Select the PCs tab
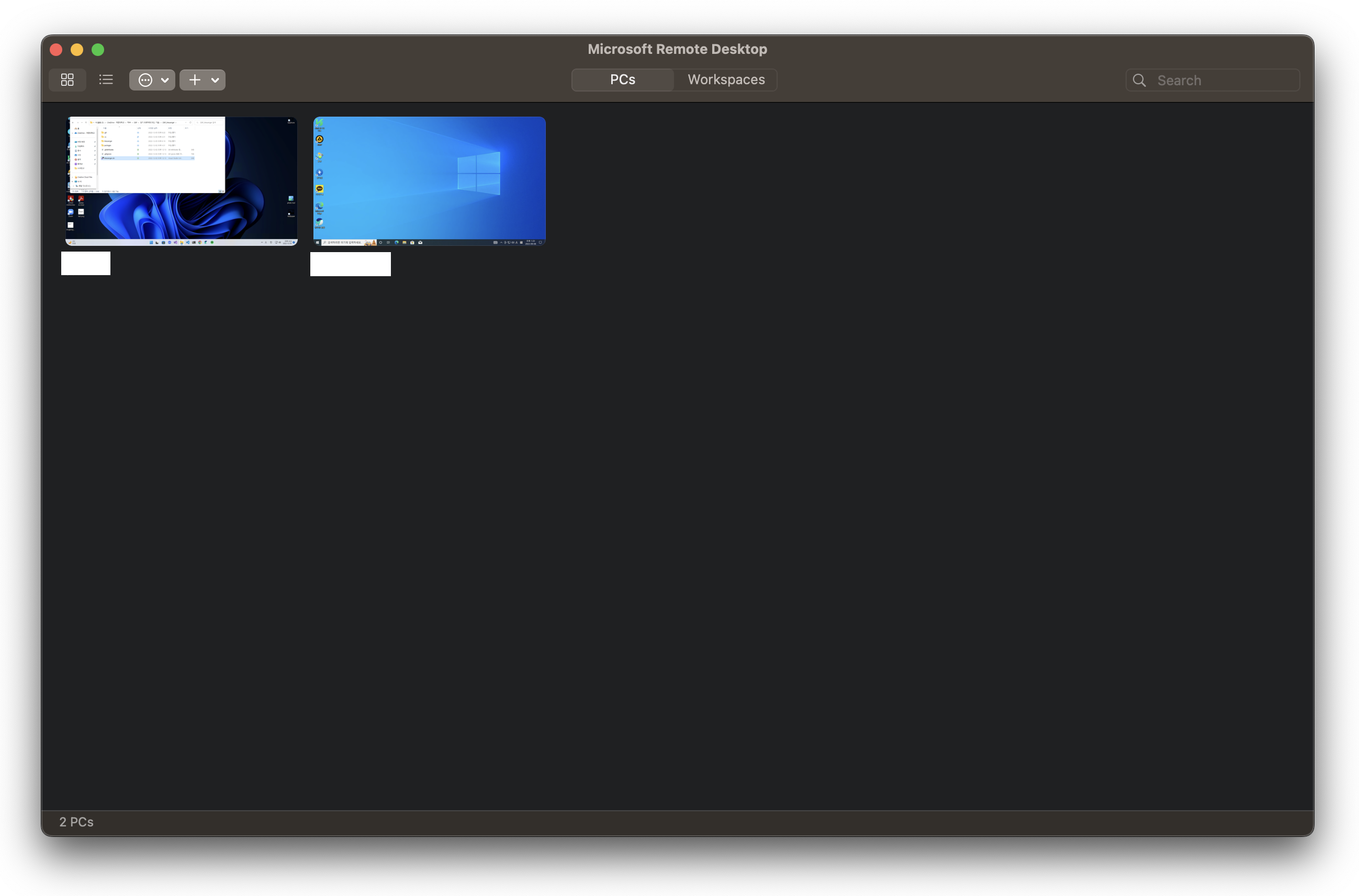The height and width of the screenshot is (896, 1359). (x=622, y=80)
